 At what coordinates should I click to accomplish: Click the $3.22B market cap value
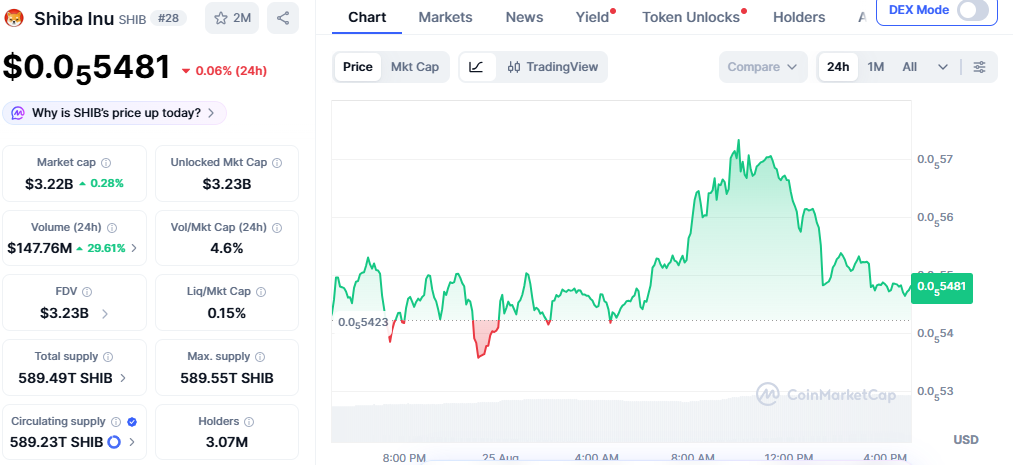click(x=49, y=183)
